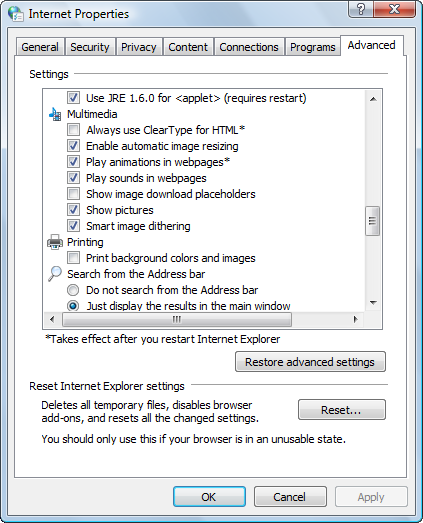Image resolution: width=423 pixels, height=523 pixels.
Task: Open the Security tab
Action: 90,47
